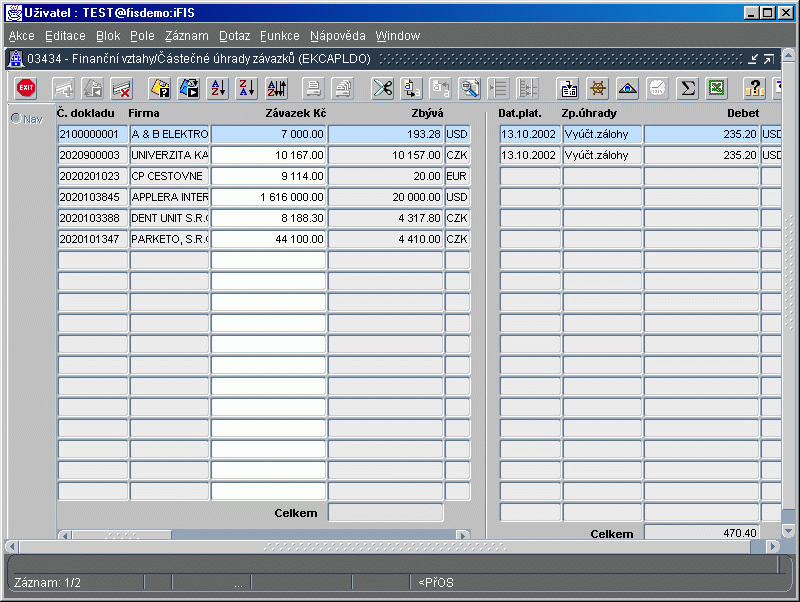Click the magnifier search icon
This screenshot has height=602, width=800.
pos(469,89)
